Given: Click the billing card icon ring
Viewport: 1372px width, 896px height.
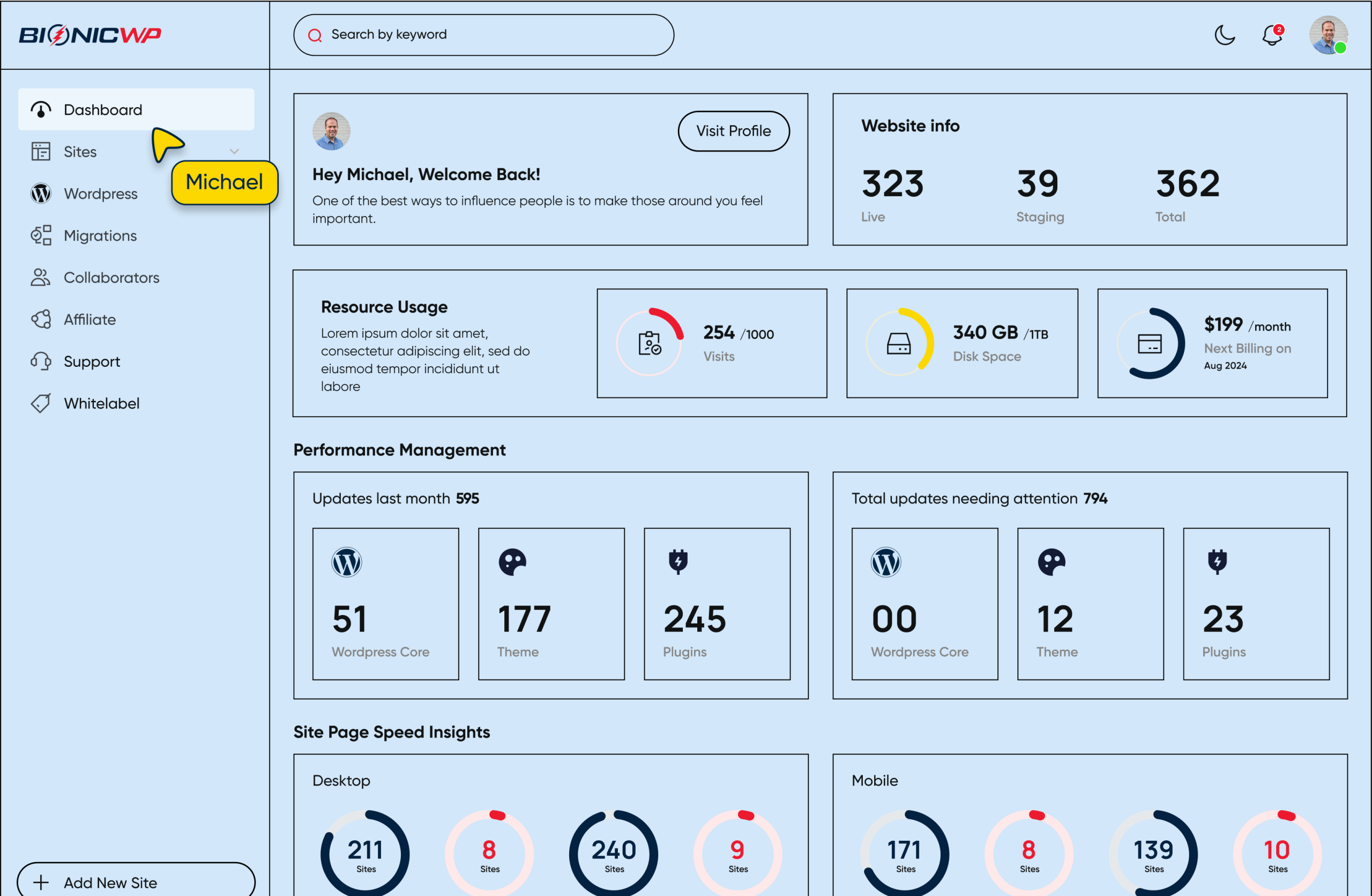Looking at the screenshot, I should [x=1150, y=343].
